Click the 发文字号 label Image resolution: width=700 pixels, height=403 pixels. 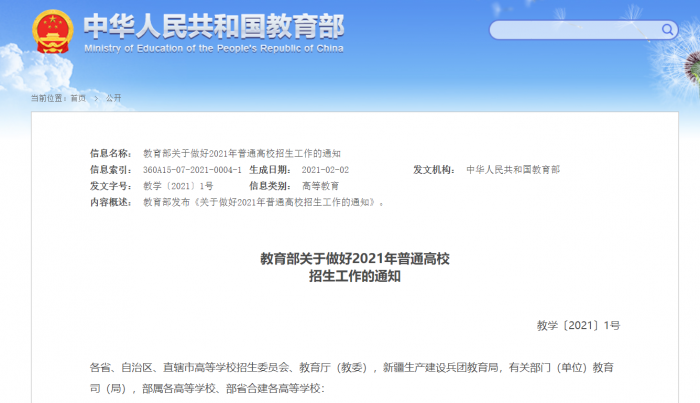[x=111, y=186]
